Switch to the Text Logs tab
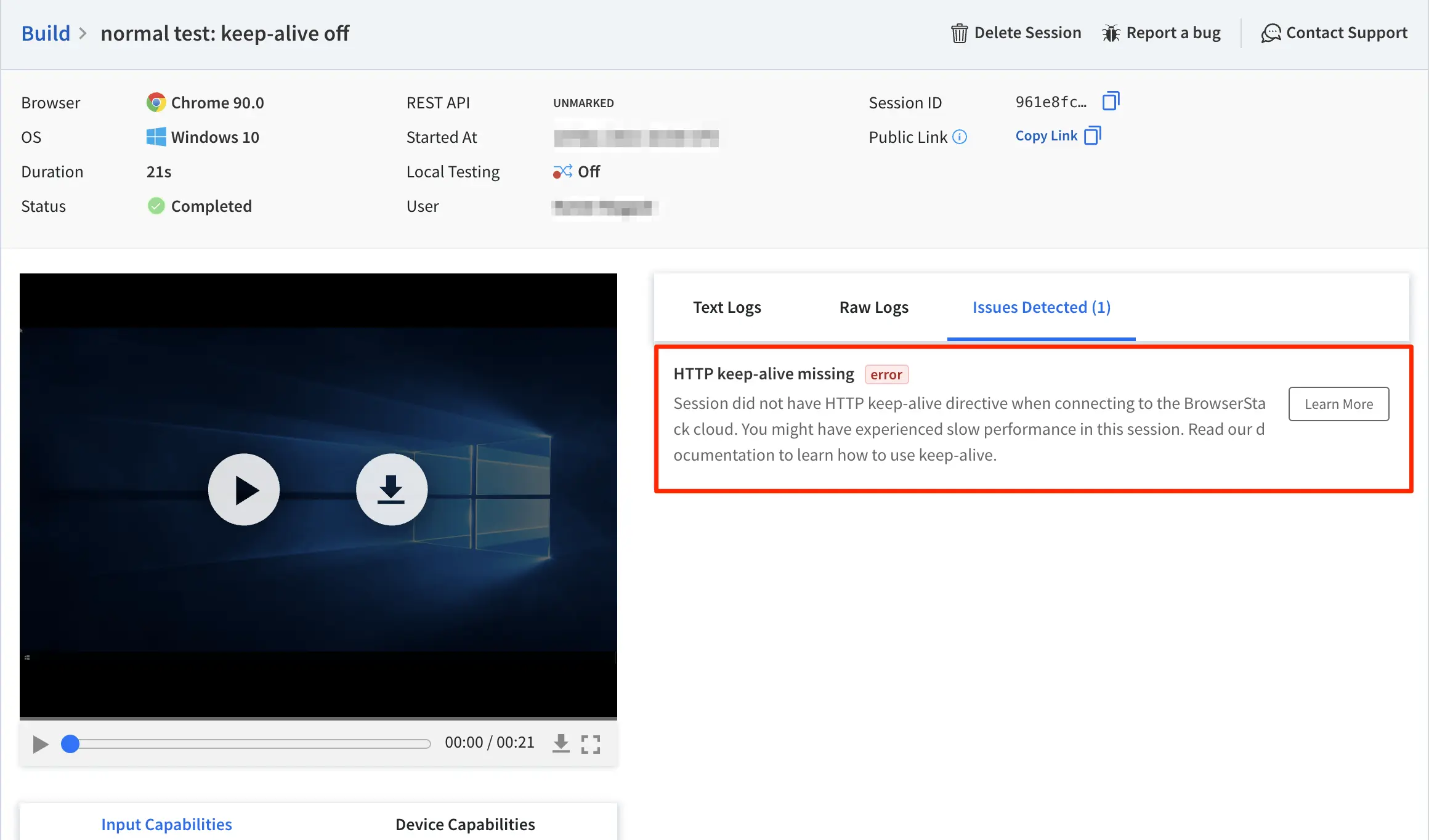Viewport: 1429px width, 840px height. click(727, 307)
